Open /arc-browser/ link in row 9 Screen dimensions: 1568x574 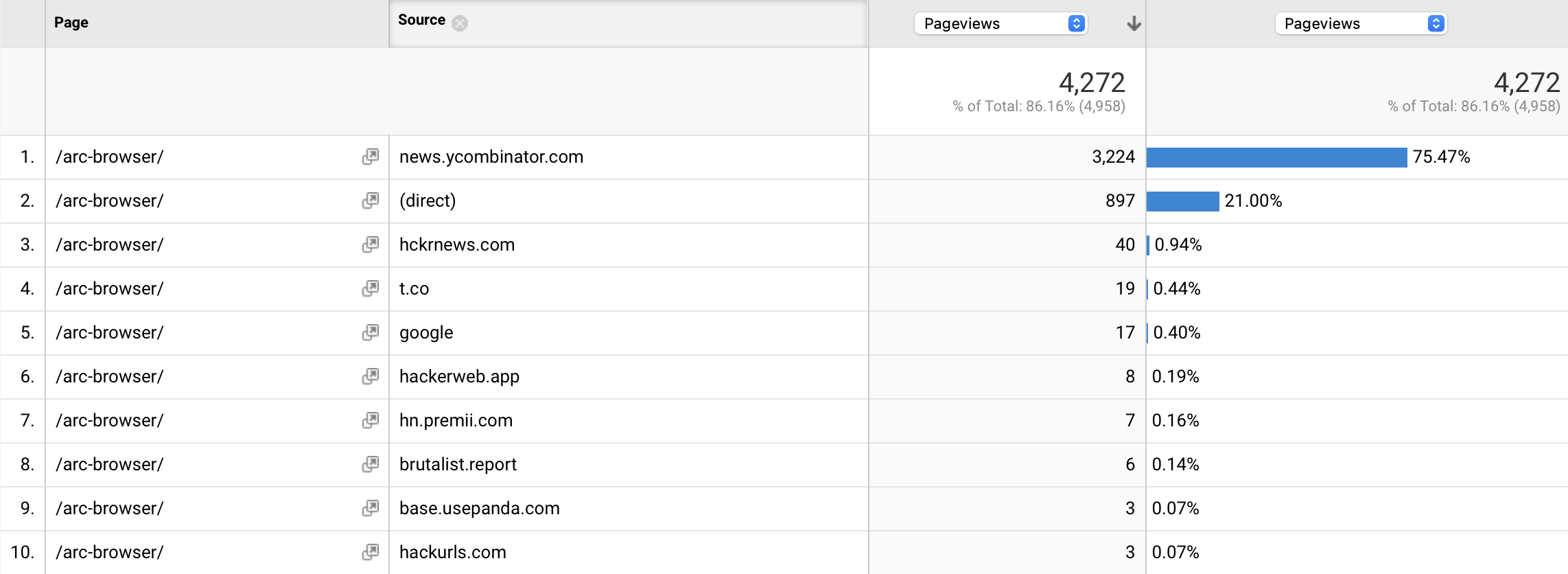[110, 508]
